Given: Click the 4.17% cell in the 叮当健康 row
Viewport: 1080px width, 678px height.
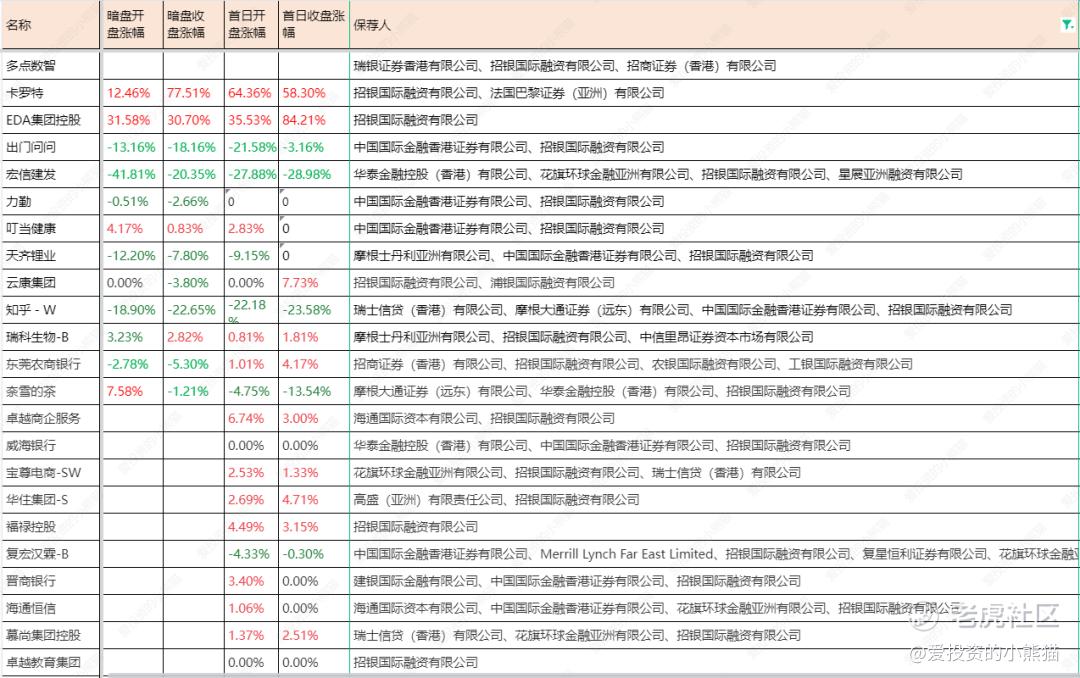Looking at the screenshot, I should (x=132, y=229).
